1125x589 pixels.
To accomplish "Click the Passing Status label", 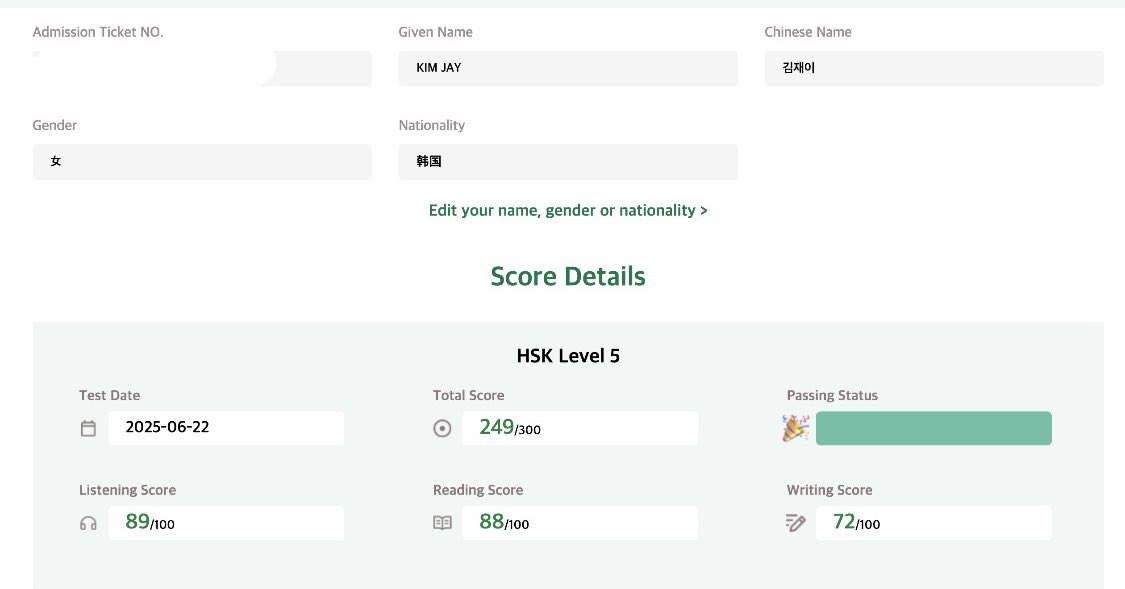I will point(832,395).
